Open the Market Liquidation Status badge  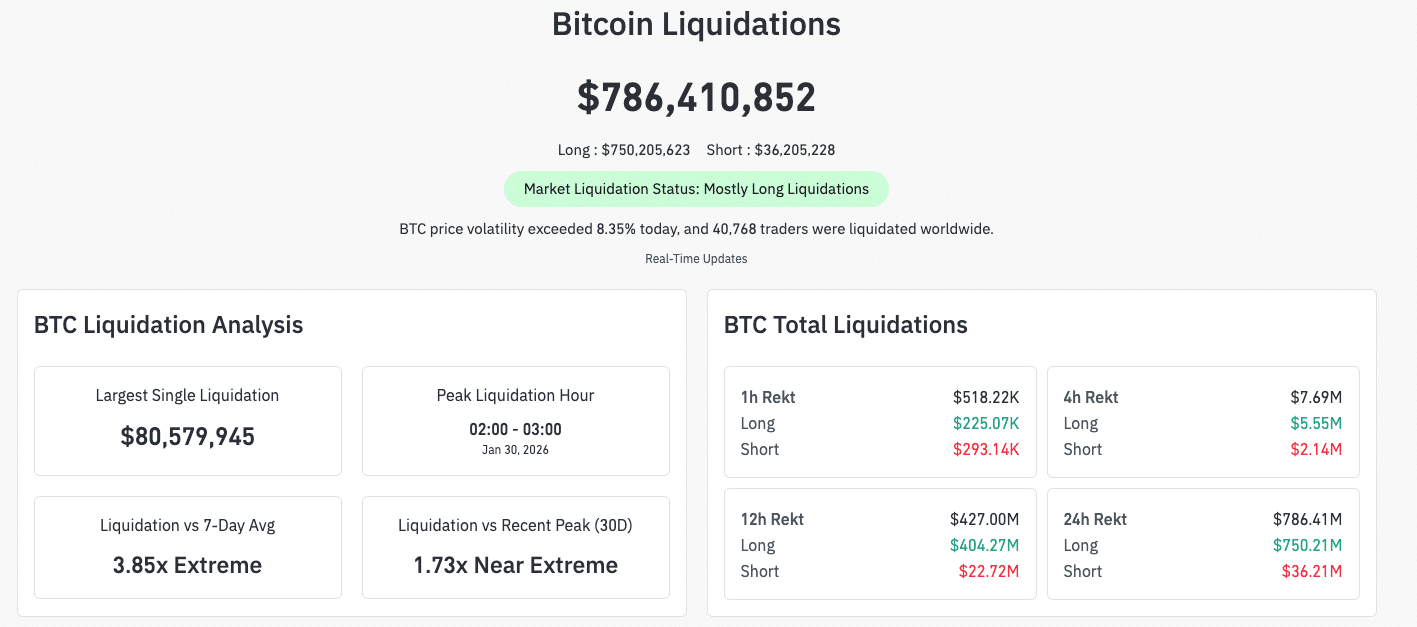coord(696,188)
